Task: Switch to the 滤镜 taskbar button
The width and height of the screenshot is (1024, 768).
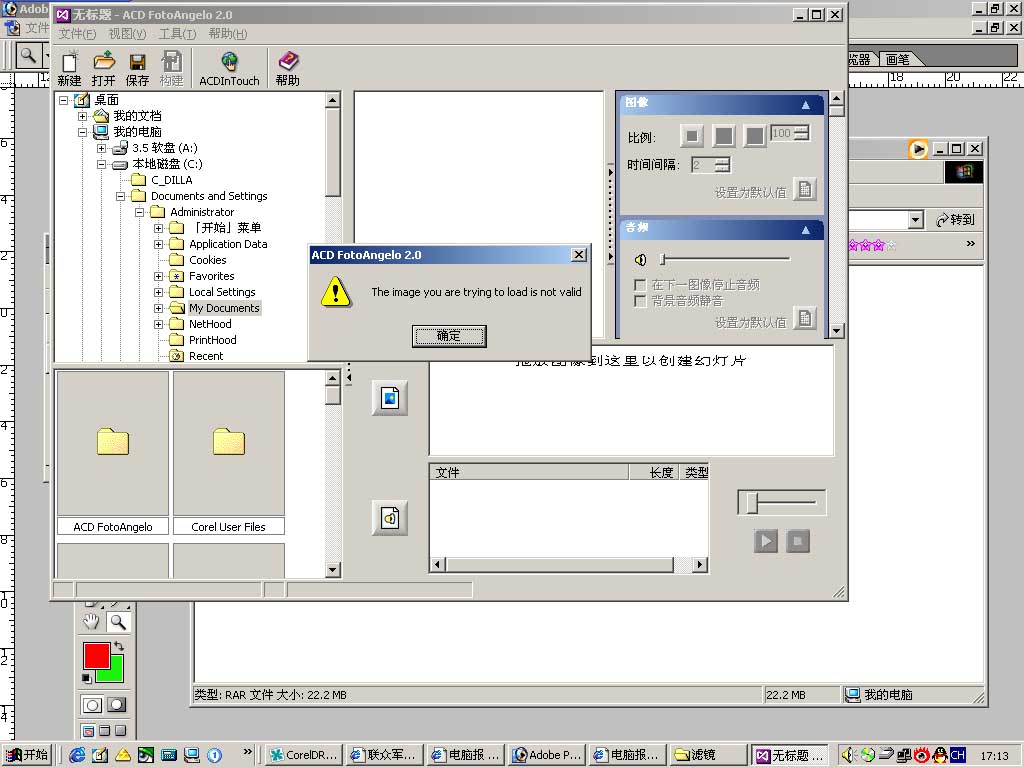Action: [709, 755]
